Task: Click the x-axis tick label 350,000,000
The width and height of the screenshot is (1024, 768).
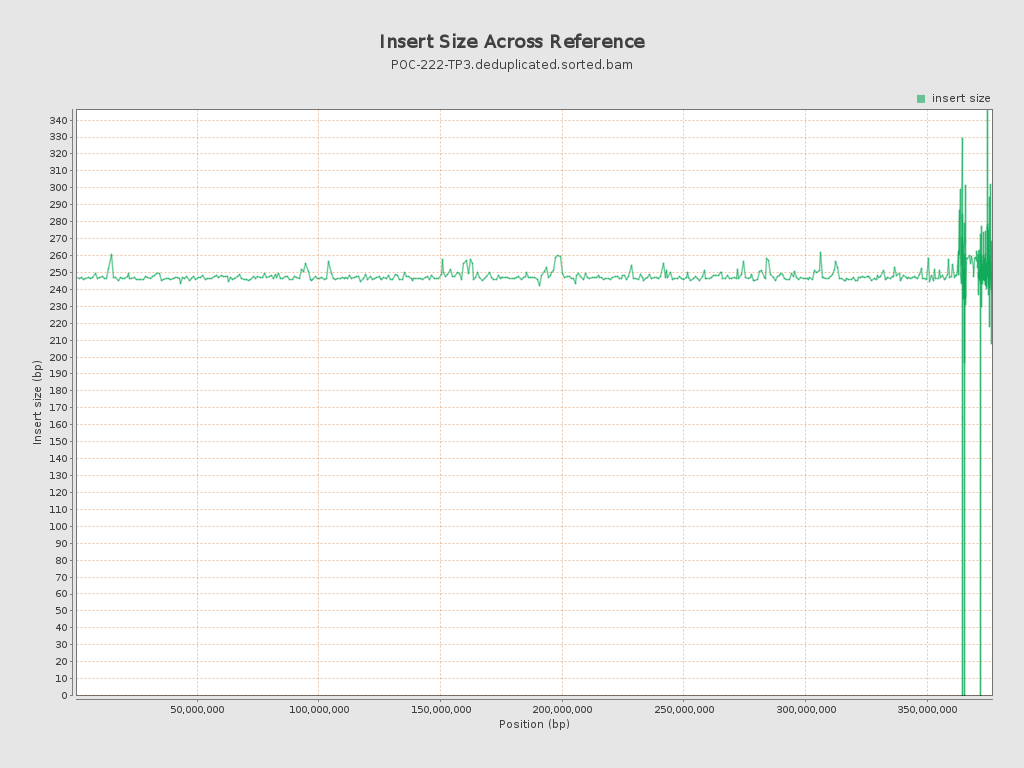Action: pos(927,709)
